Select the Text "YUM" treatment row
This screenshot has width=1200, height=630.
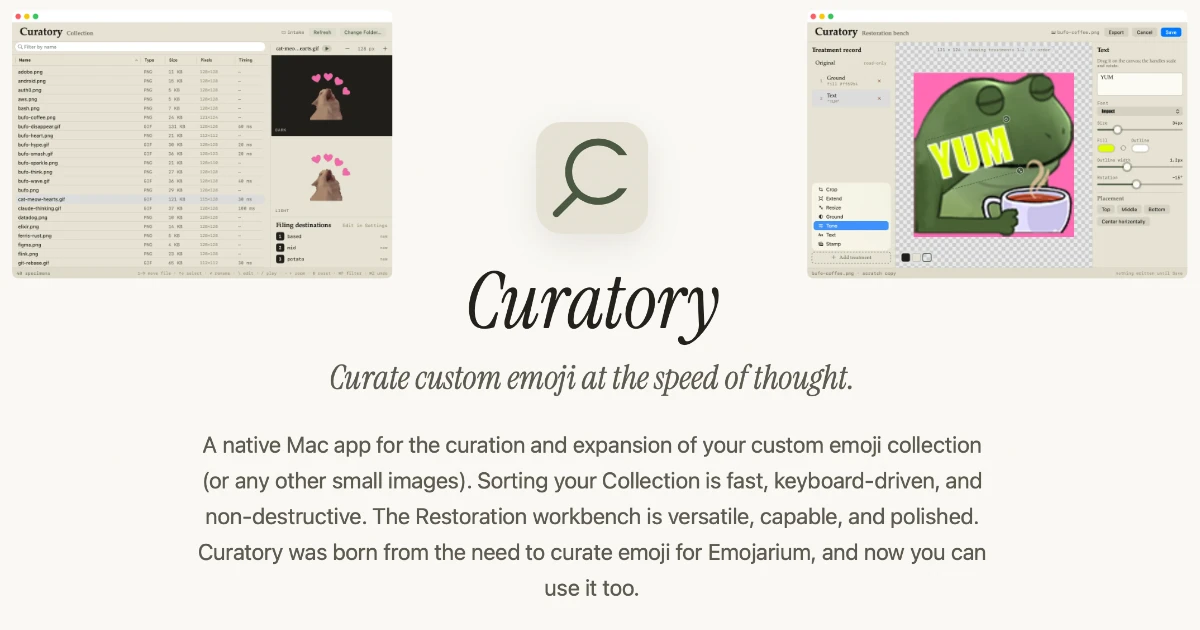click(x=851, y=98)
